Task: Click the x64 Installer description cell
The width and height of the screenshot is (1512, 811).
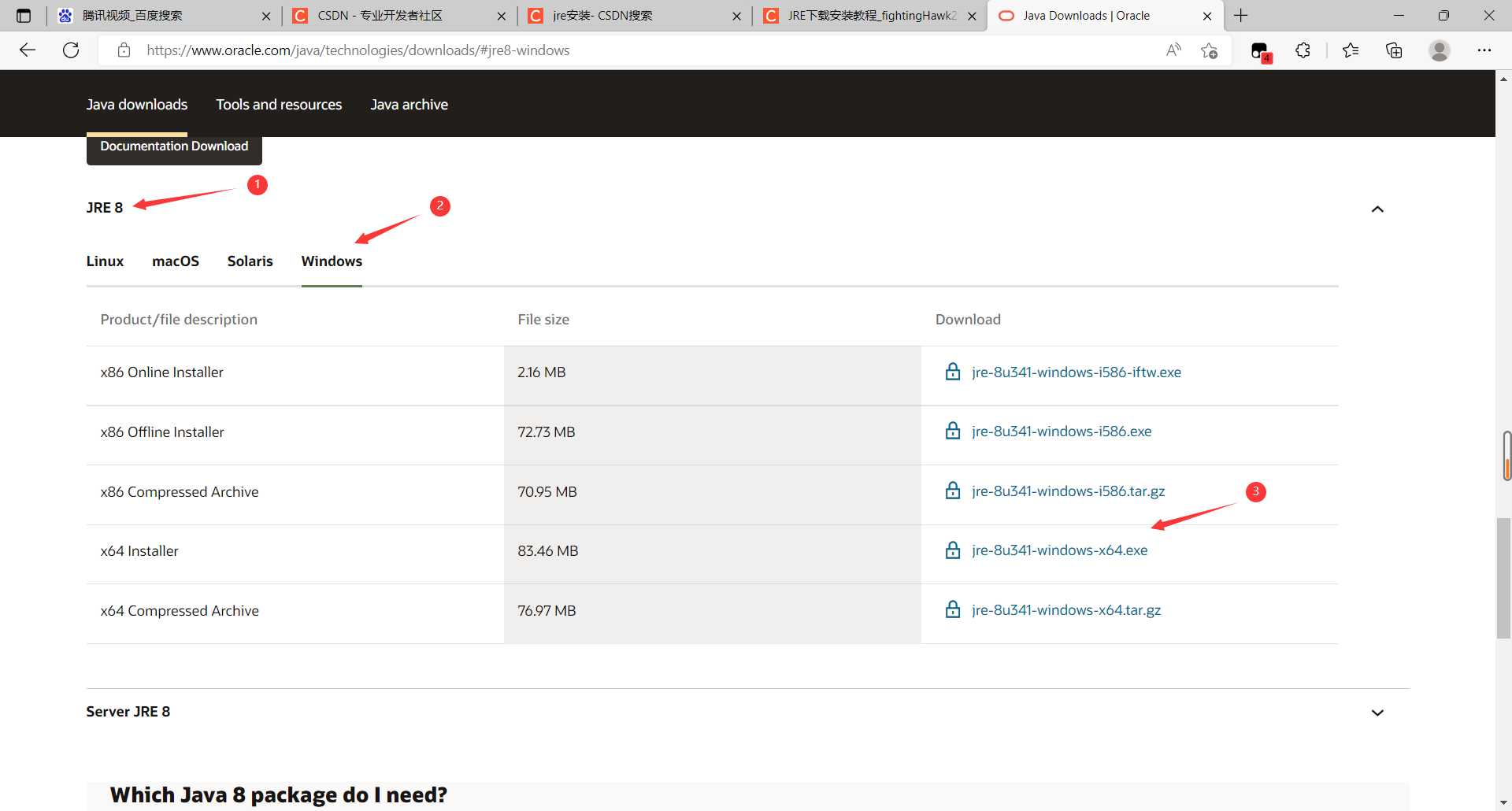Action: [x=295, y=554]
